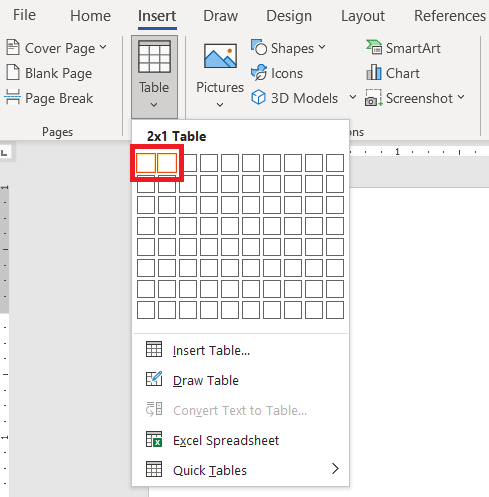489x497 pixels.
Task: Insert a Chart
Action: point(393,73)
